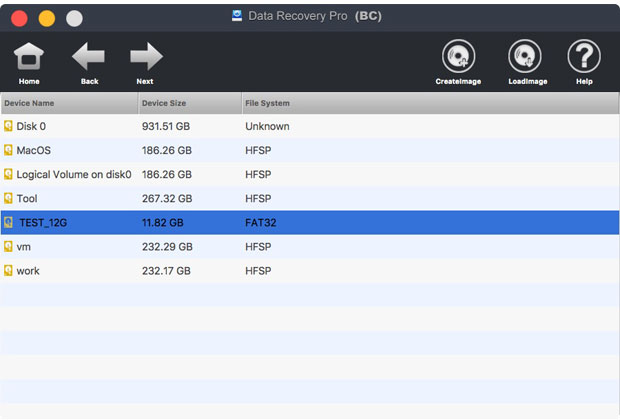Select the TEST_12G volume name

(43, 223)
